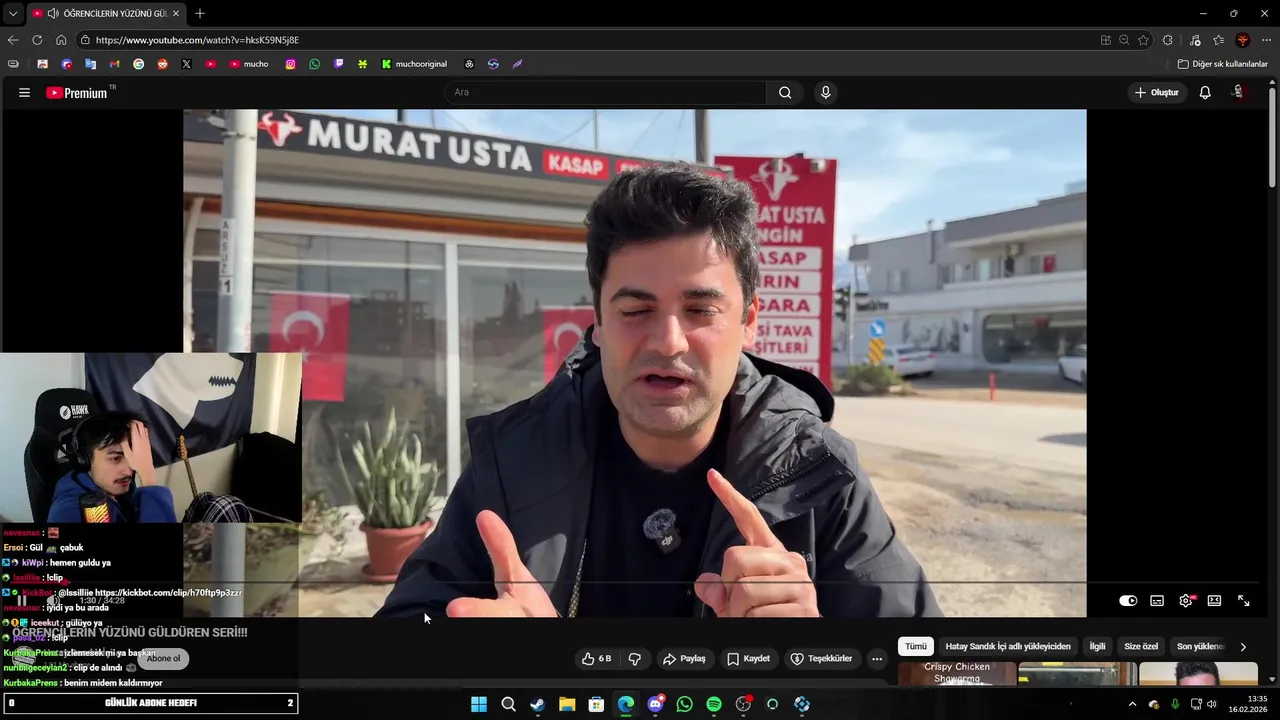Open the Gmail bookmark icon
The height and width of the screenshot is (720, 1280).
point(114,64)
